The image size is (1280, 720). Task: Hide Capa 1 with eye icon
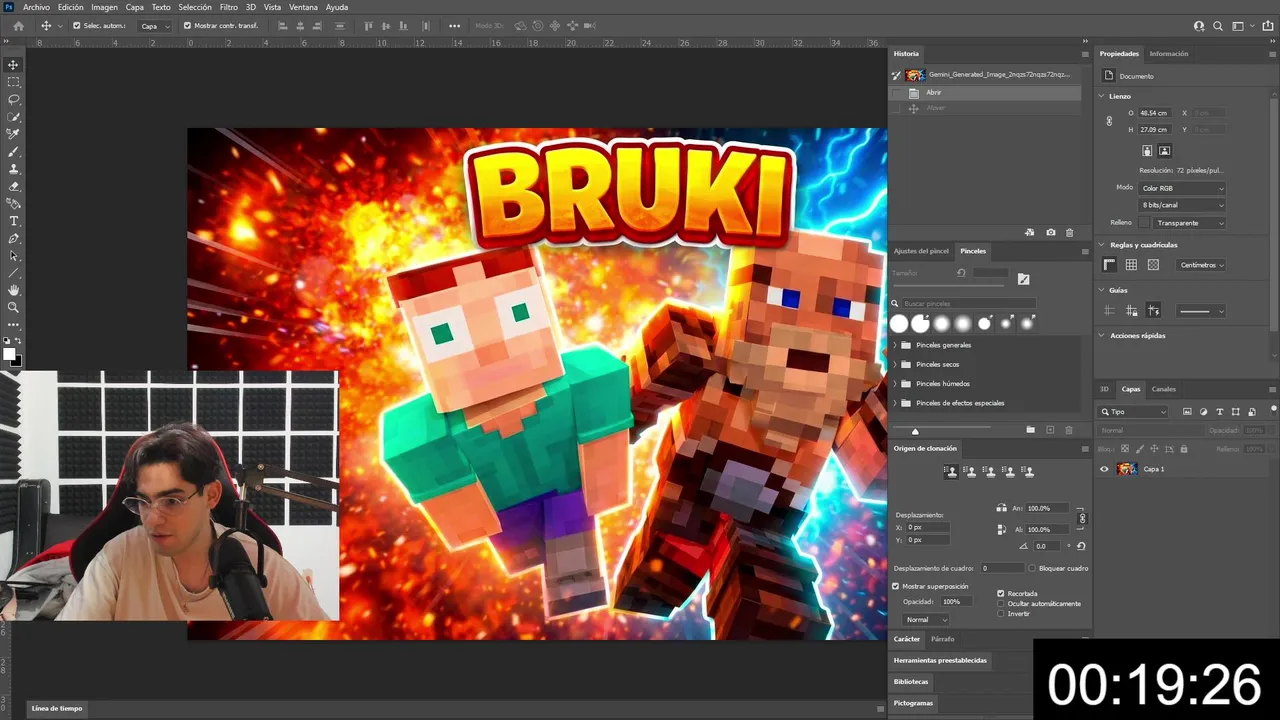click(x=1104, y=469)
